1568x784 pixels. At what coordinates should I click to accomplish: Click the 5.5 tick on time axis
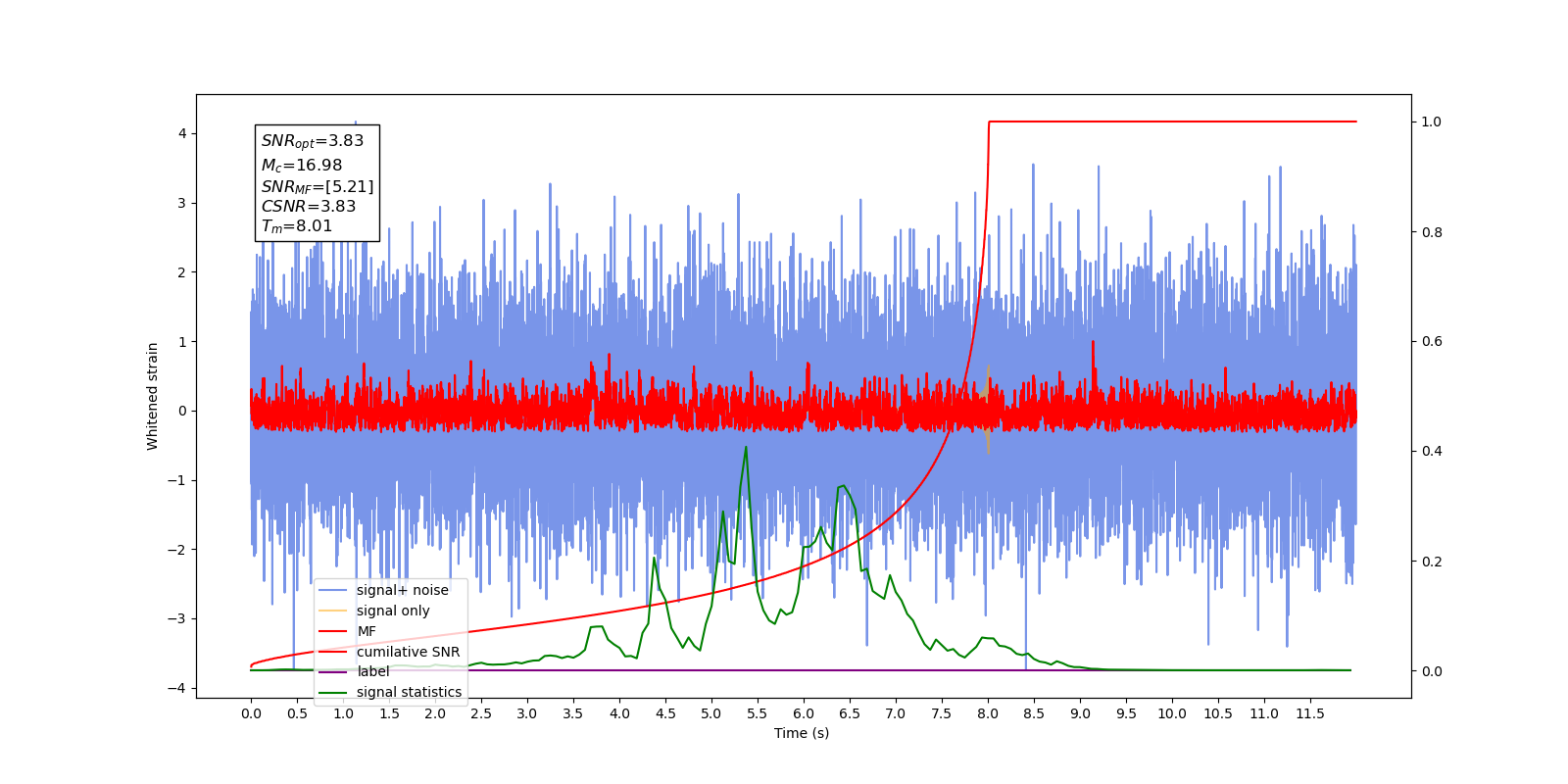click(758, 713)
